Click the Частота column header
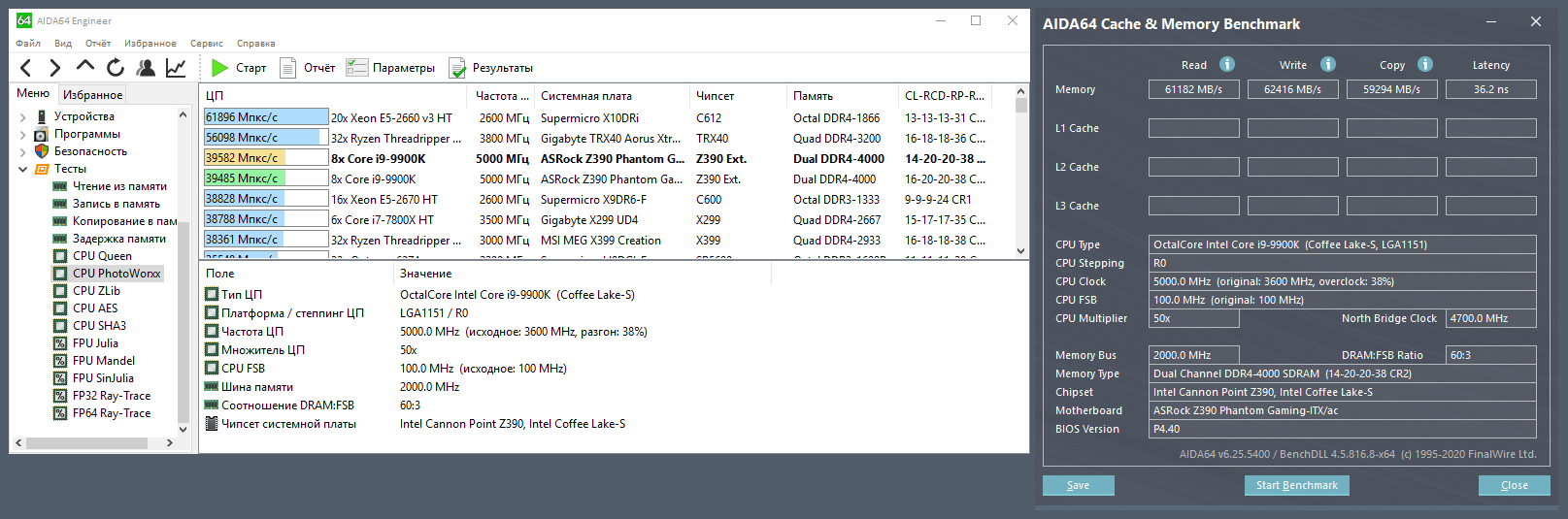This screenshot has width=1568, height=519. click(x=501, y=96)
